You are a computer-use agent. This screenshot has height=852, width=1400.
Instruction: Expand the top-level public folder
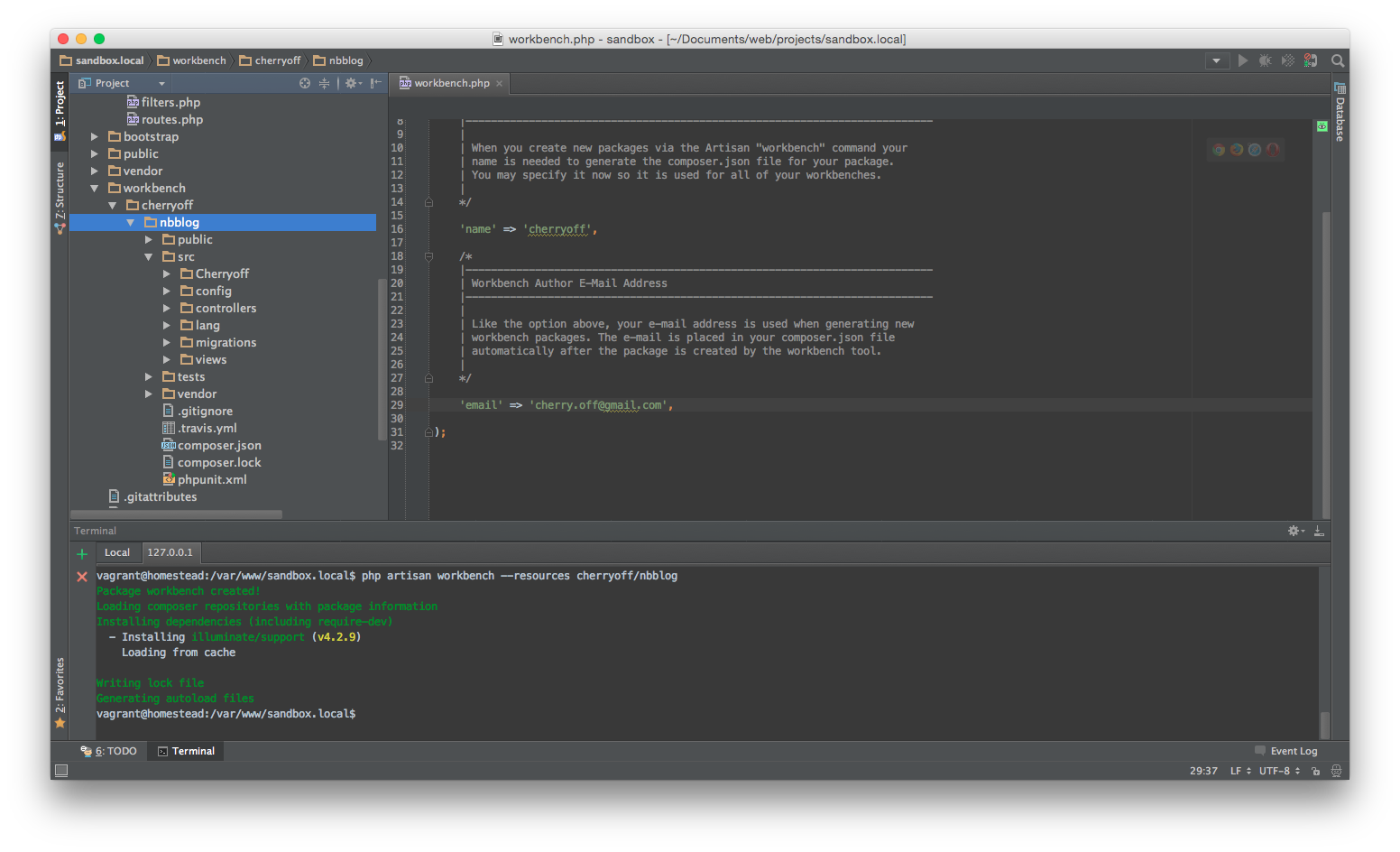[95, 154]
